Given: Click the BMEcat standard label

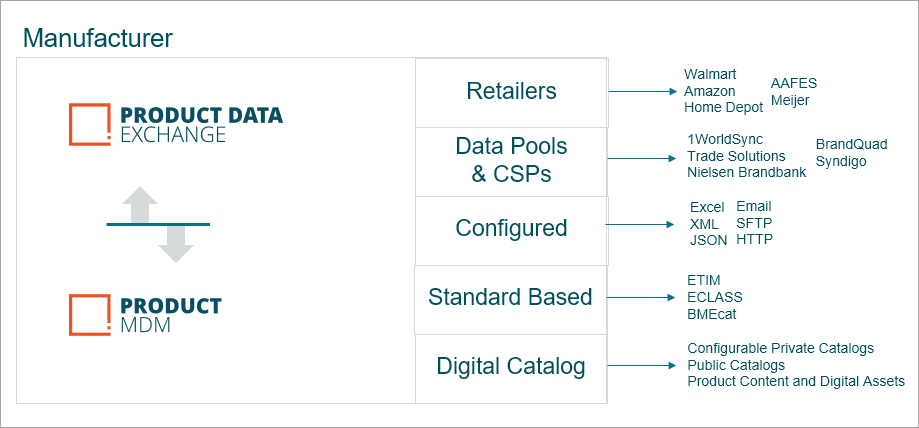Looking at the screenshot, I should pyautogui.click(x=713, y=313).
